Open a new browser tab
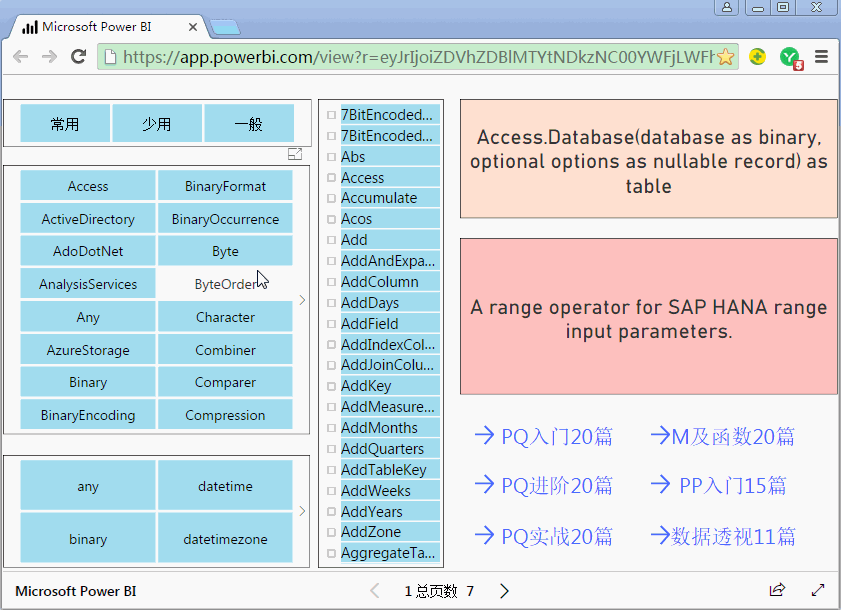Image resolution: width=841 pixels, height=610 pixels. pos(225,27)
